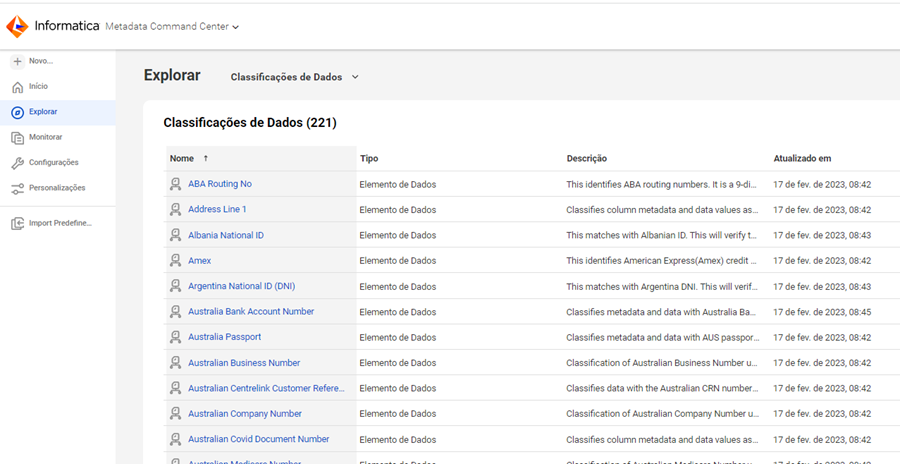Click description 'This matches with Argentina DNI...'

pyautogui.click(x=662, y=287)
